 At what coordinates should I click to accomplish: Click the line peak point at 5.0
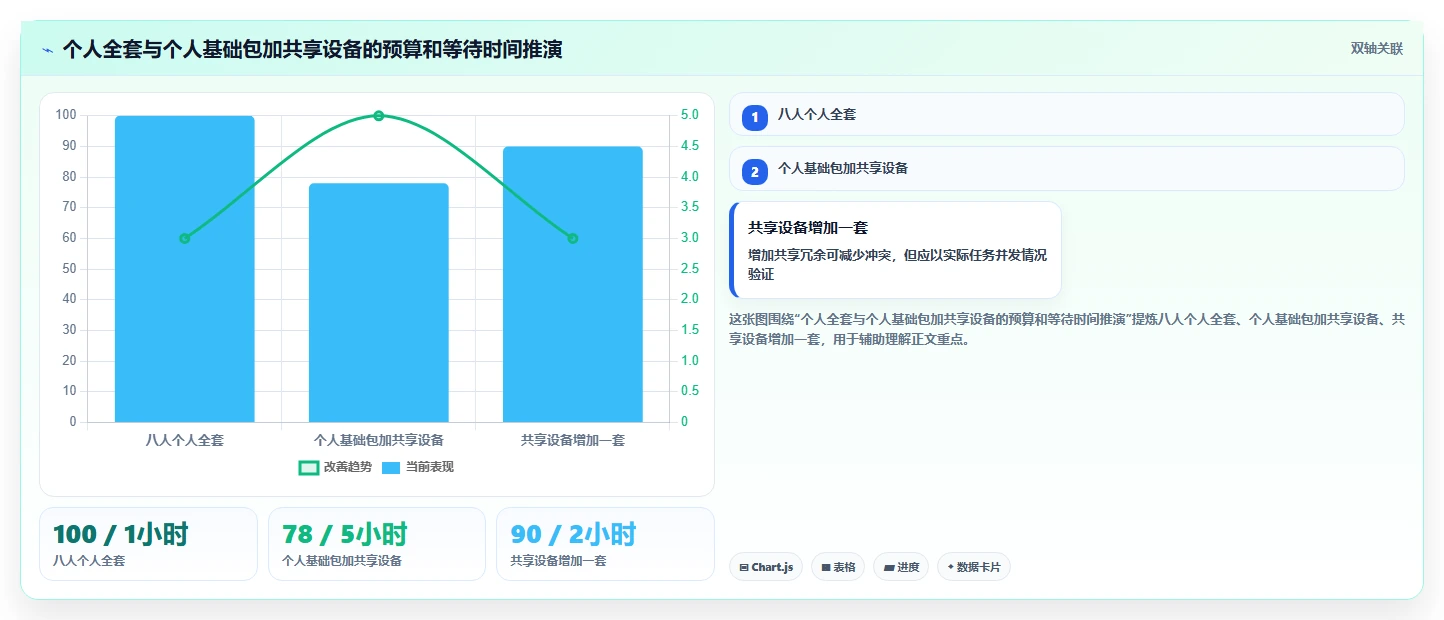pos(379,116)
